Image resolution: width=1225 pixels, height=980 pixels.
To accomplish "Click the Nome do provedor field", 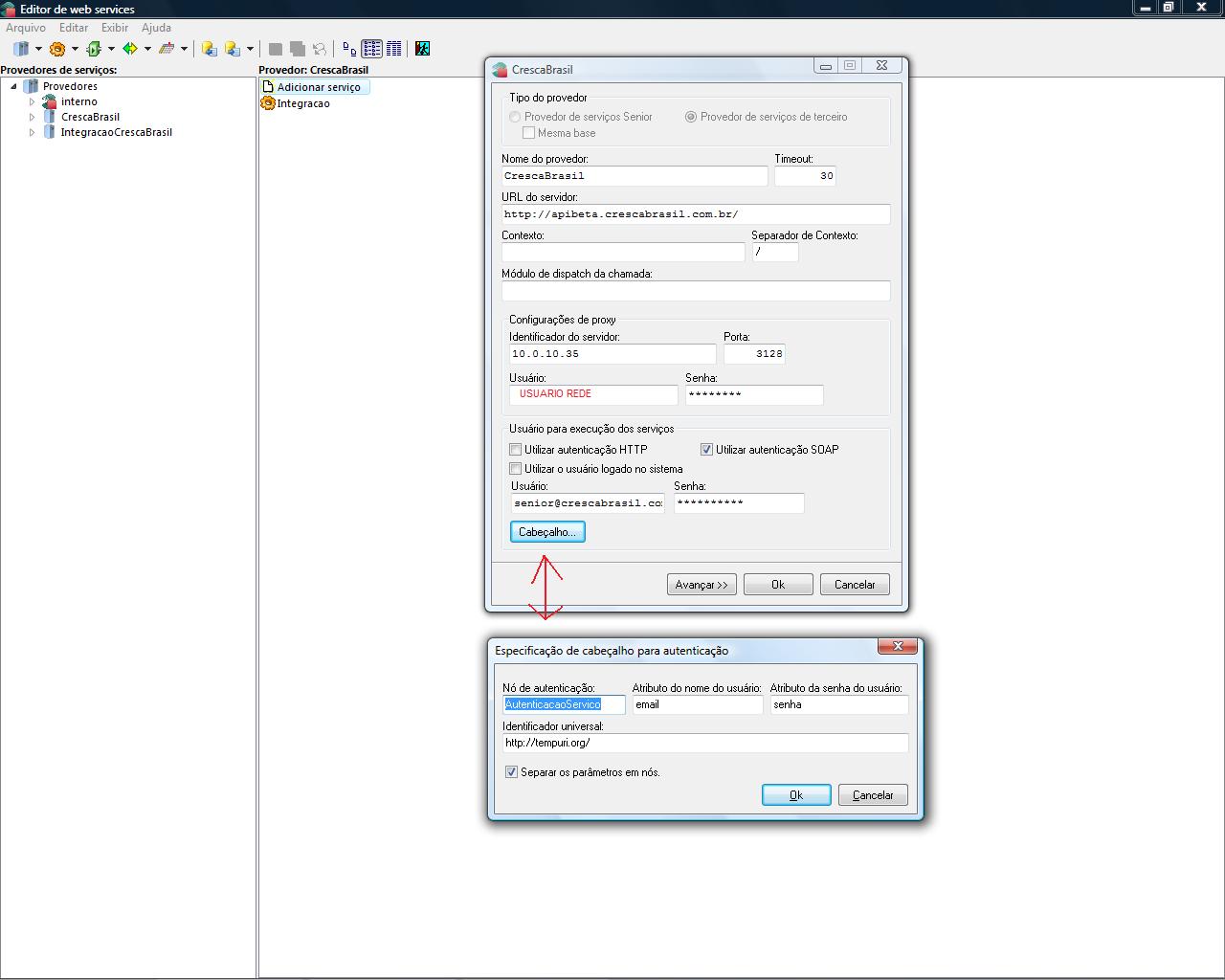I will [x=635, y=176].
